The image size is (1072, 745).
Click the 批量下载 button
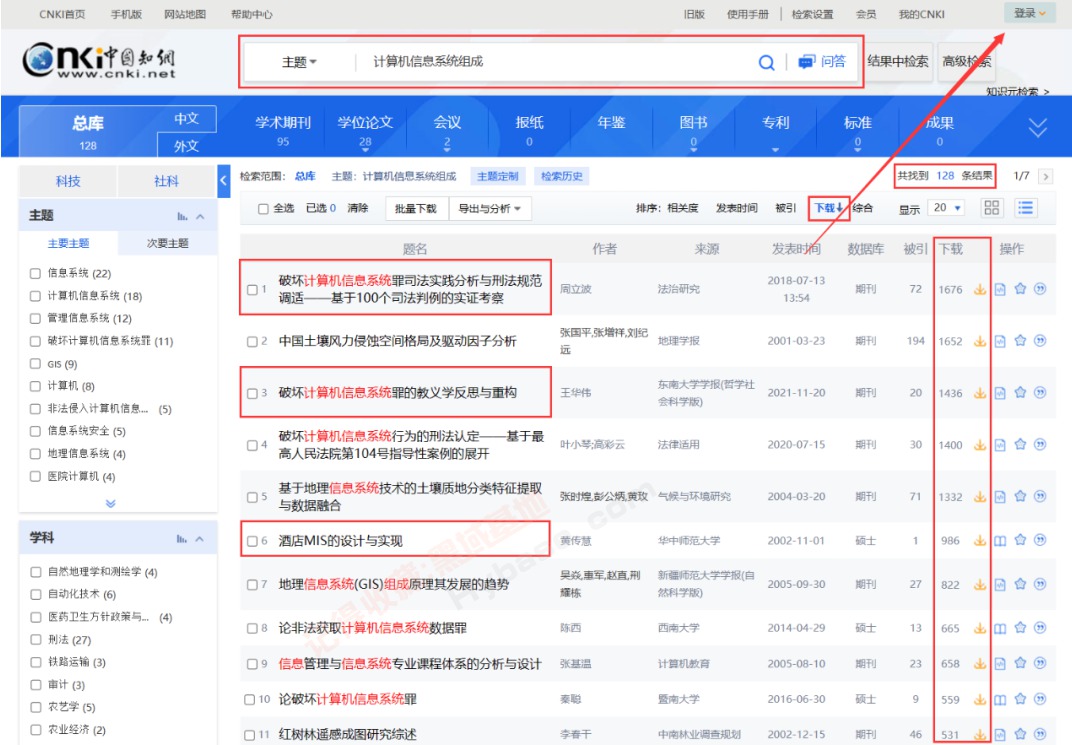[416, 208]
